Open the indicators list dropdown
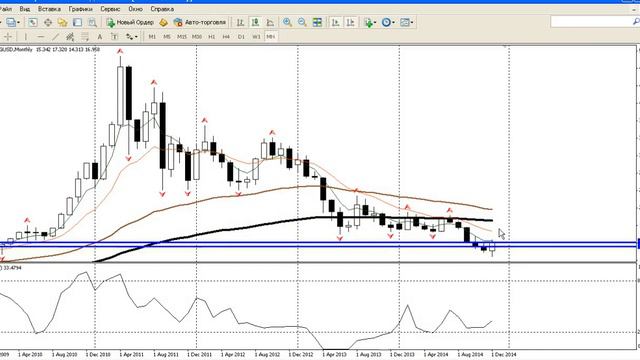The width and height of the screenshot is (640, 360). [370, 22]
